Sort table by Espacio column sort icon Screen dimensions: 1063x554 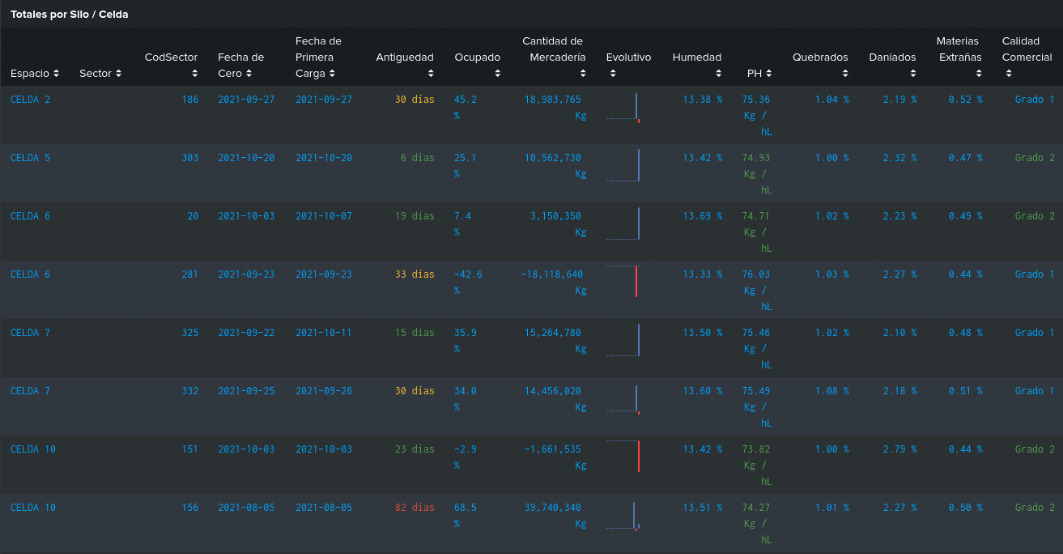[56, 74]
